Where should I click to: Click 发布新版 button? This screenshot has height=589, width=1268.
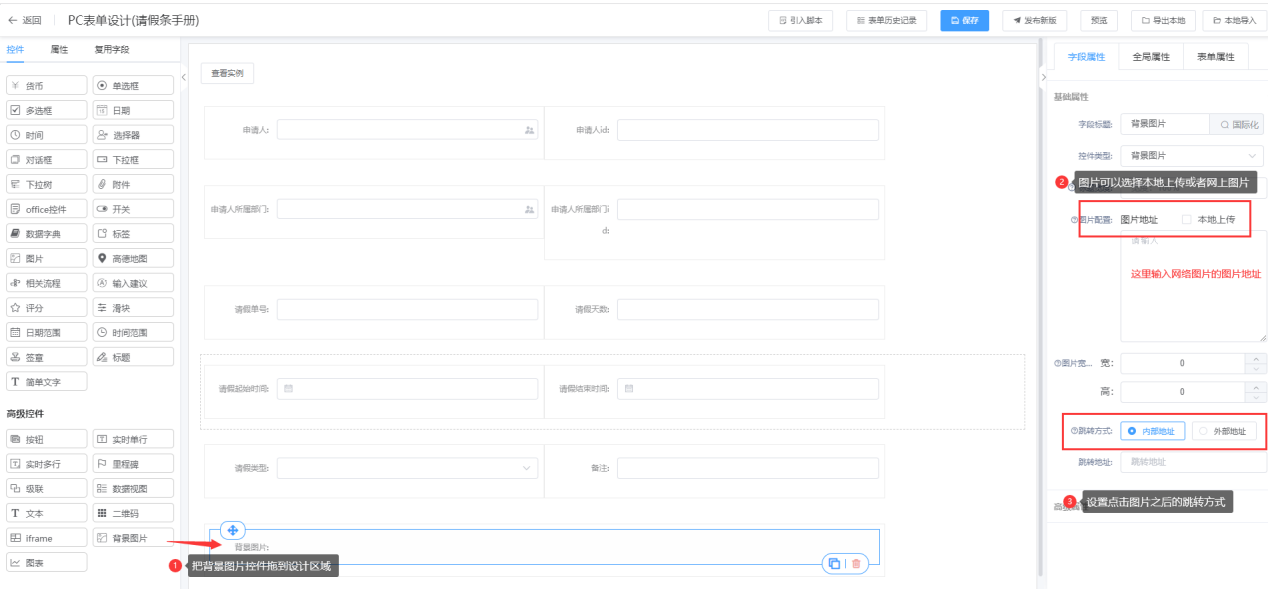pyautogui.click(x=1034, y=20)
